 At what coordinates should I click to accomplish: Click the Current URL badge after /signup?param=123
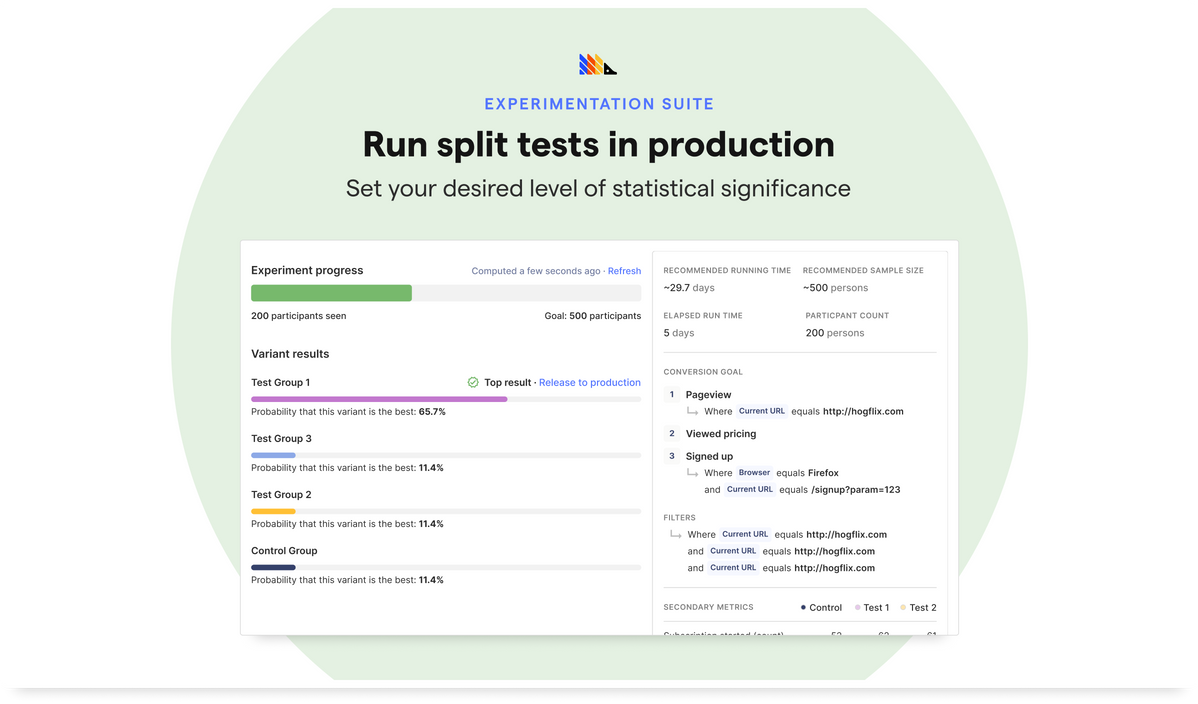click(750, 489)
